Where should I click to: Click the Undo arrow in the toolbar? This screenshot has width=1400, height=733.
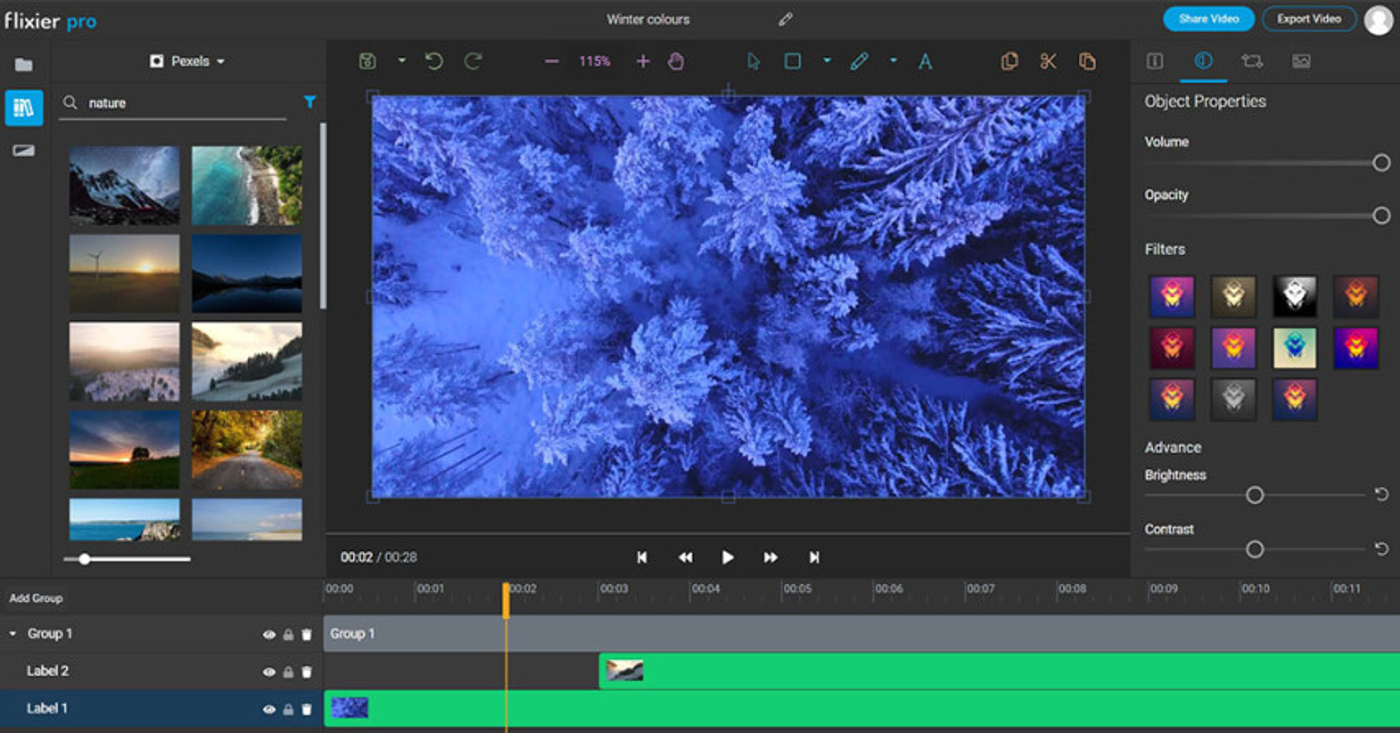pyautogui.click(x=433, y=61)
